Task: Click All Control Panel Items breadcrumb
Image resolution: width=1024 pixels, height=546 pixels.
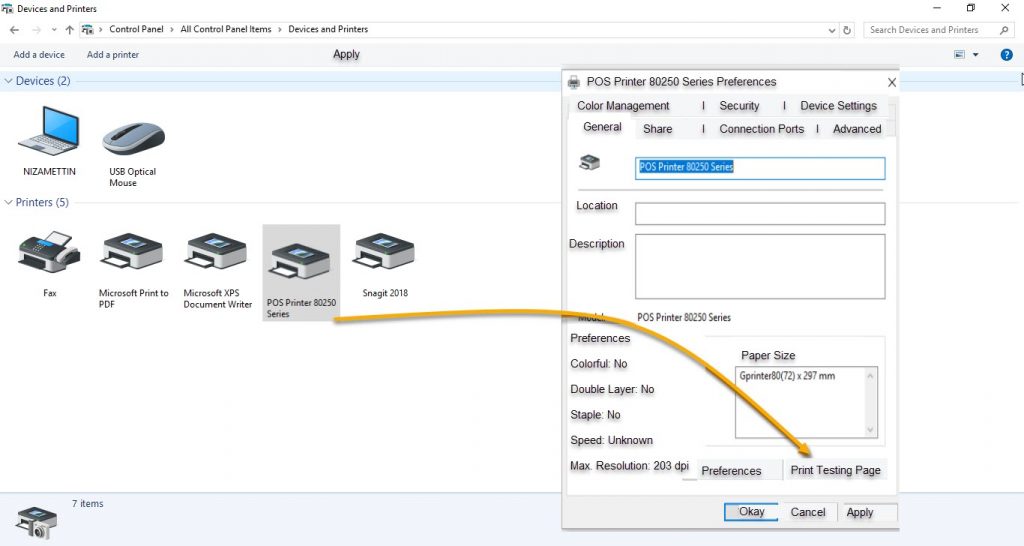Action: click(x=226, y=29)
